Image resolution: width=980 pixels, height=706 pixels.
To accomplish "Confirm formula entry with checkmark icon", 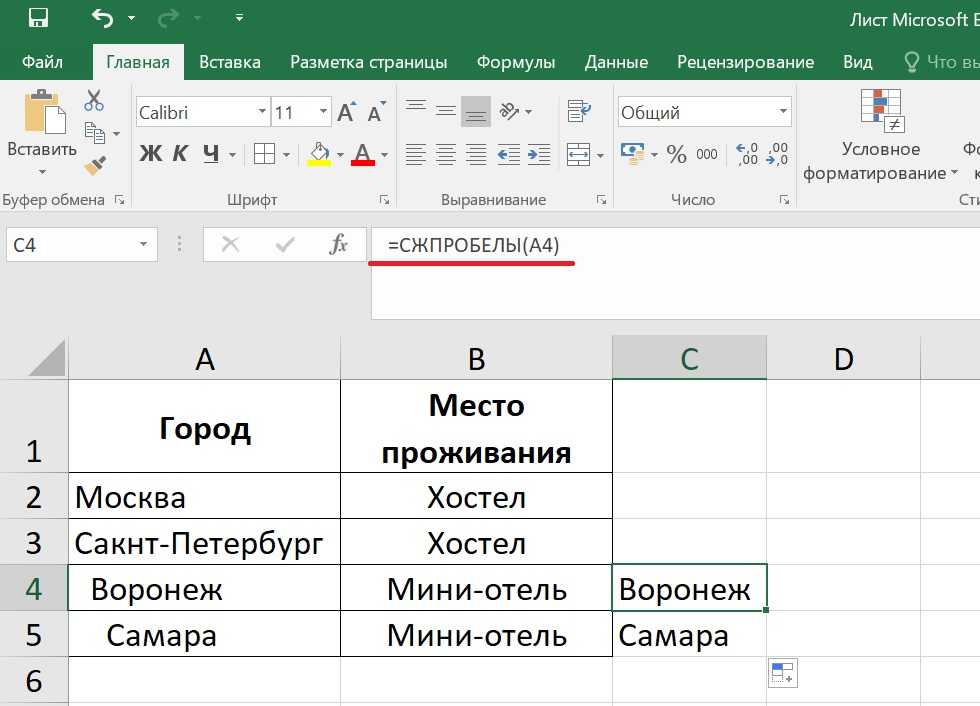I will (285, 244).
